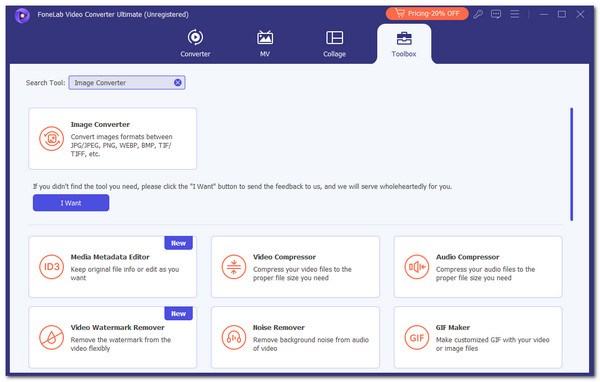Switch to the Converter tab

click(x=195, y=44)
